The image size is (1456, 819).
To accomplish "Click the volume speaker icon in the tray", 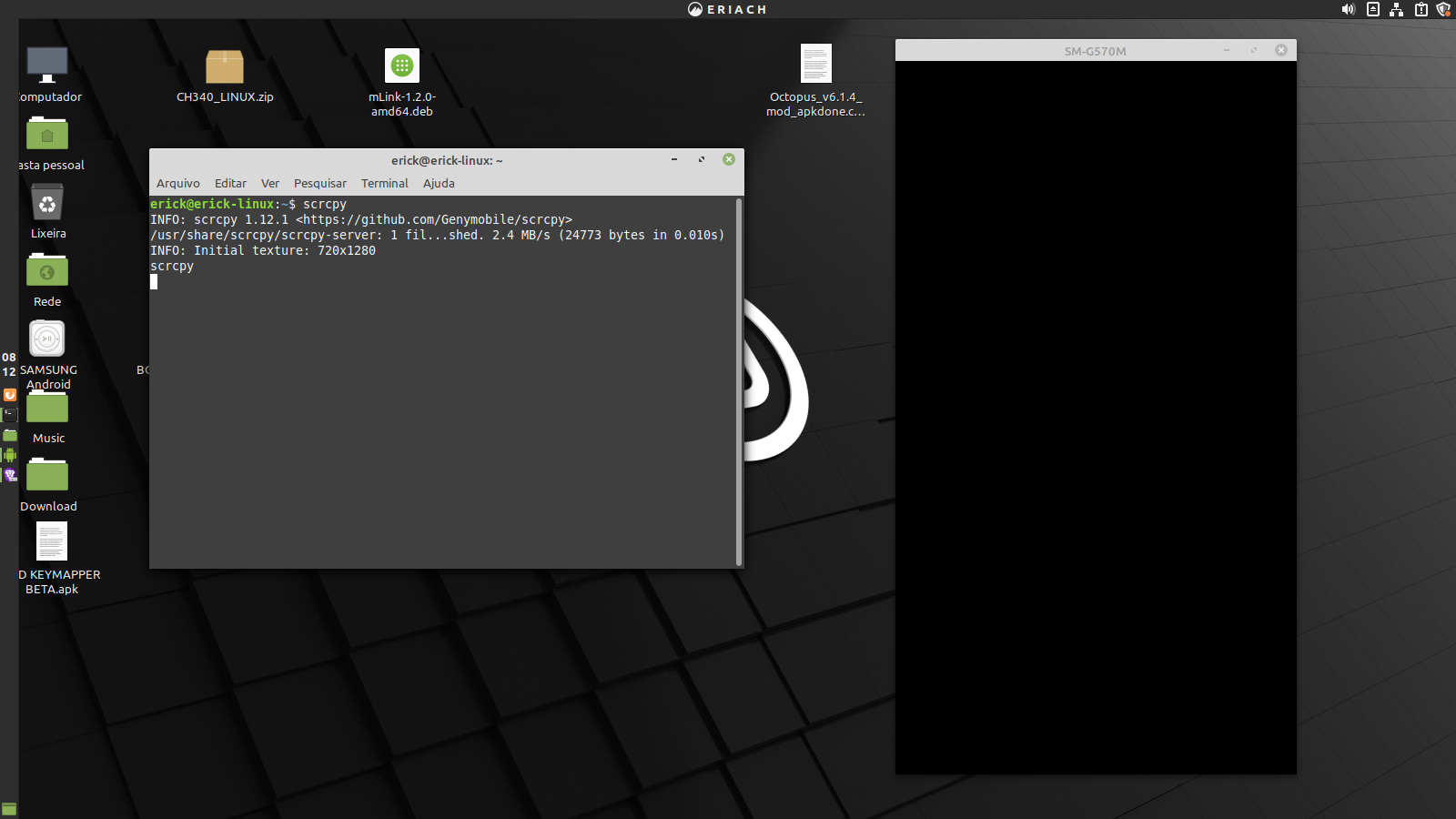I will [1348, 9].
